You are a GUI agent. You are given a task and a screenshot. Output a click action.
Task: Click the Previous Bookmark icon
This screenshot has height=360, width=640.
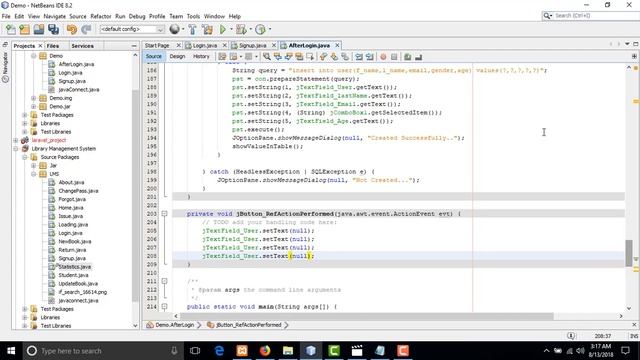[x=323, y=57]
